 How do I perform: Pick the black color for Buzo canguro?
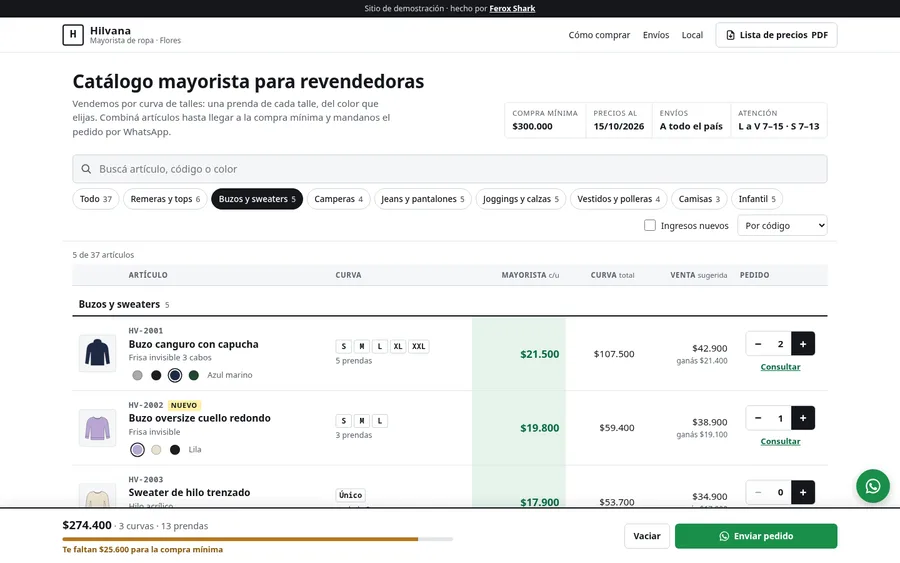coord(156,375)
